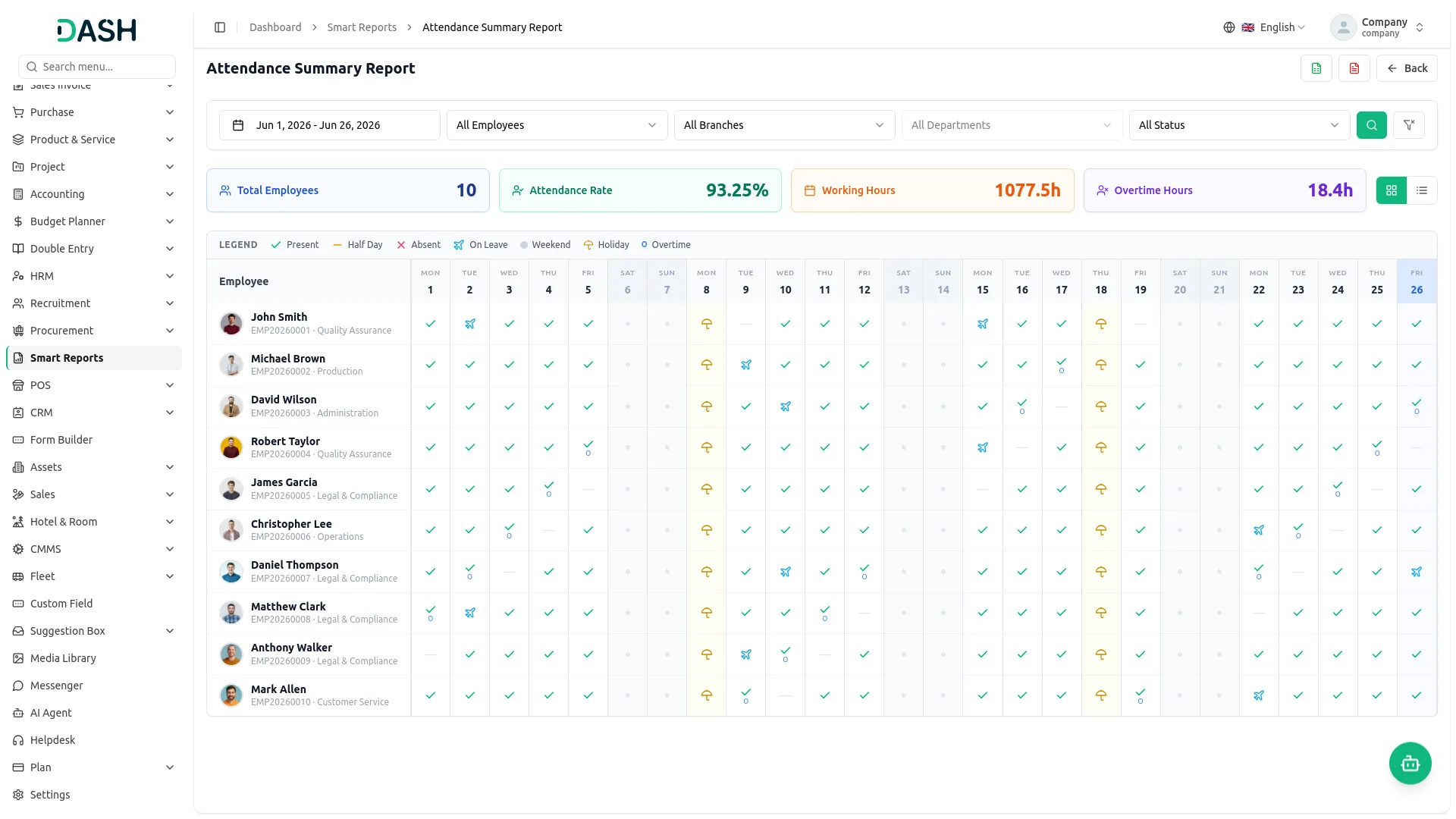The height and width of the screenshot is (819, 1456).
Task: Click David Wilson's overtime check on June 26
Action: pos(1417,406)
